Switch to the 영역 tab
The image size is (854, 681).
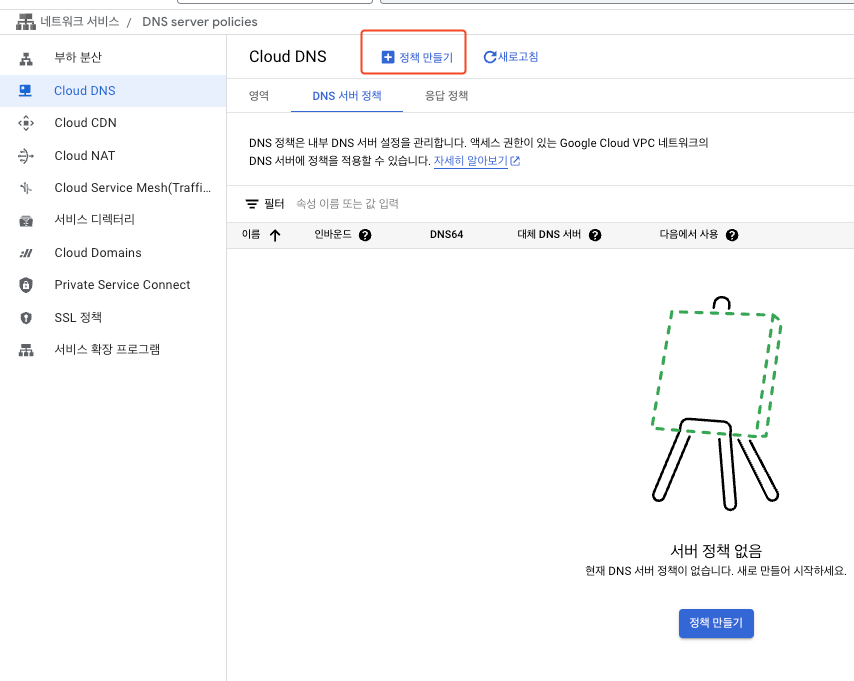point(259,96)
